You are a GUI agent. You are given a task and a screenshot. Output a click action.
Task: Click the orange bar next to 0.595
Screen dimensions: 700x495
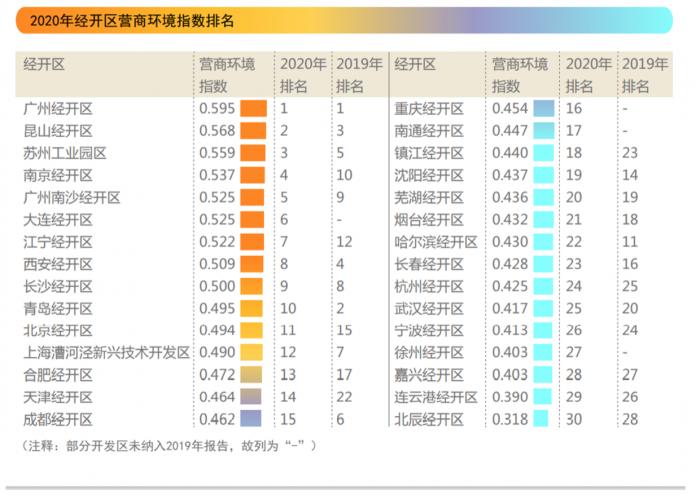click(252, 109)
